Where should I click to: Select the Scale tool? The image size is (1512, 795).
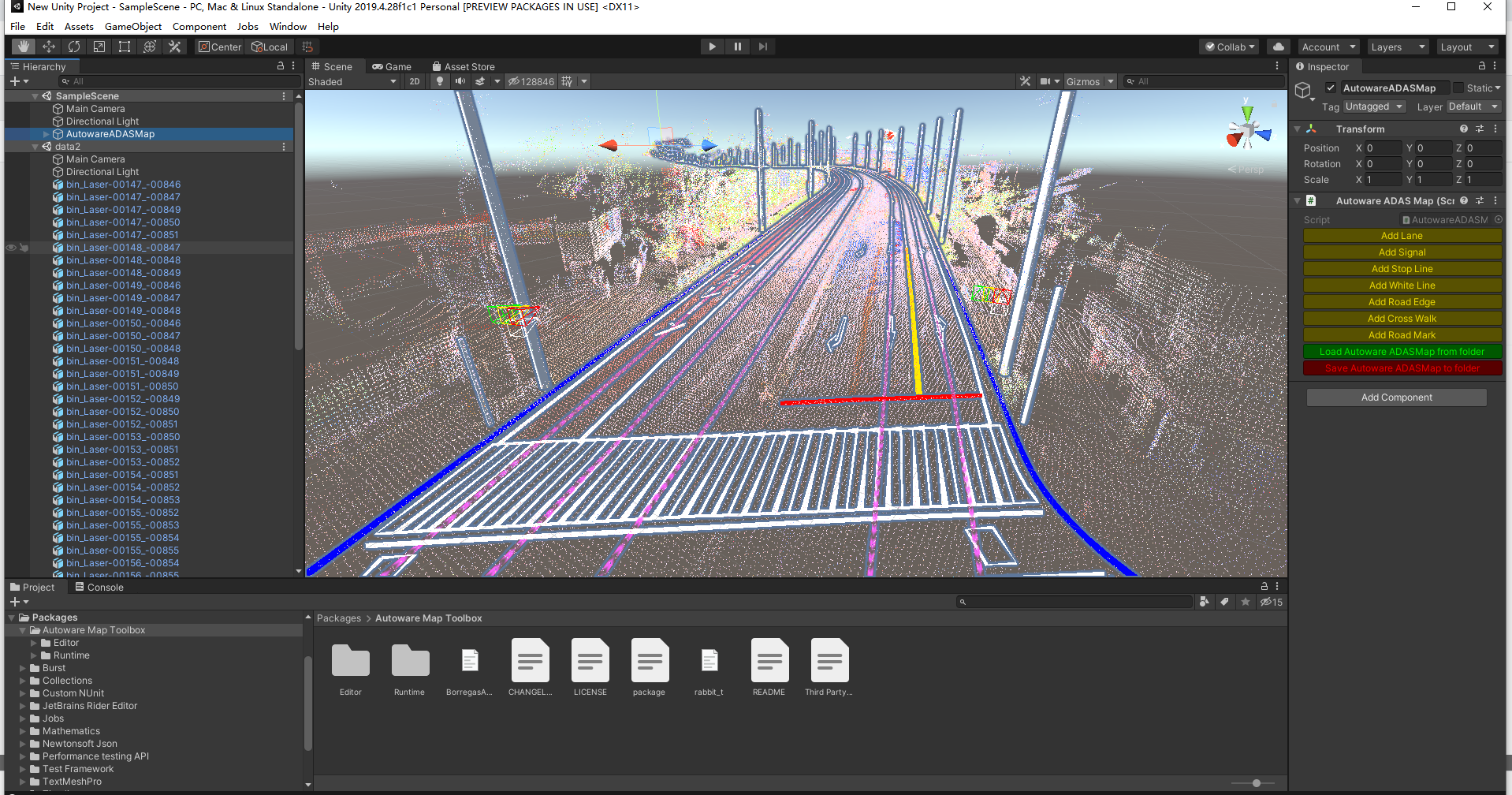click(99, 47)
